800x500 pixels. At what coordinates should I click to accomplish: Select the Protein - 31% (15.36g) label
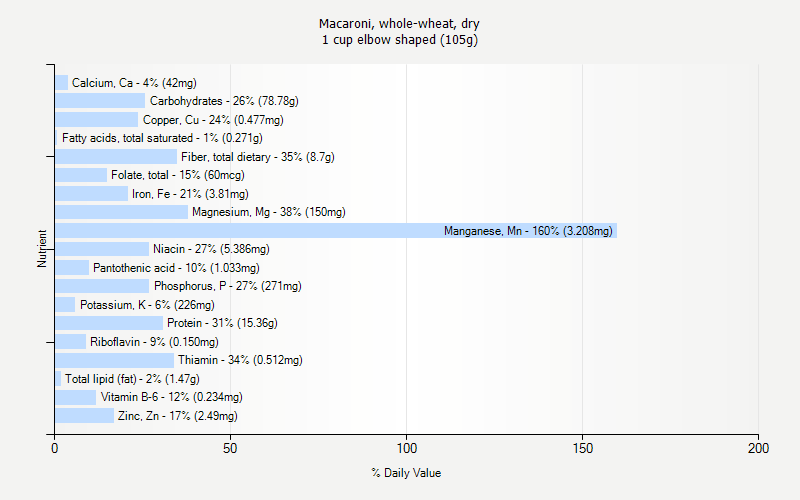(x=222, y=323)
